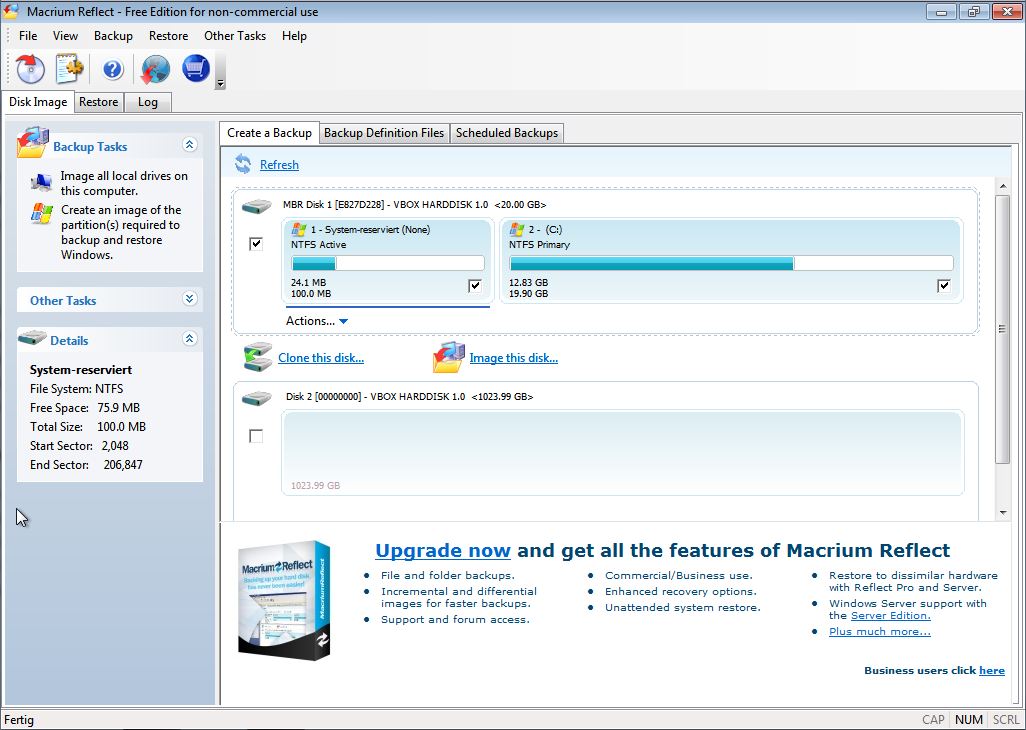Switch to the Scheduled Backups tab

(x=507, y=133)
